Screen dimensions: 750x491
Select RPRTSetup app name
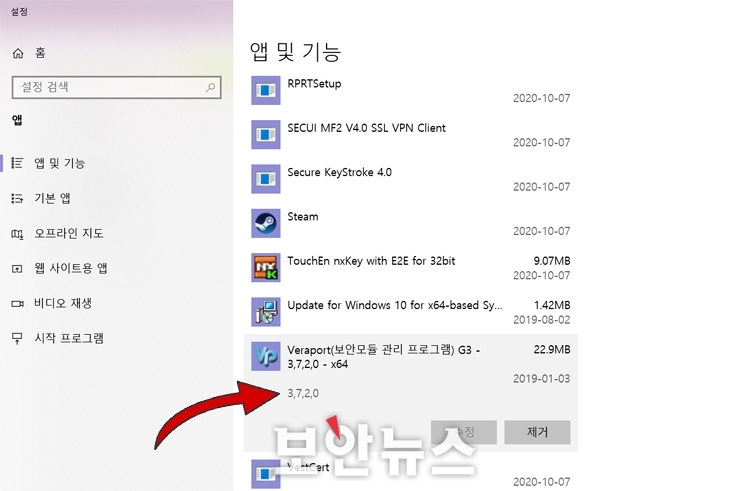(x=314, y=84)
